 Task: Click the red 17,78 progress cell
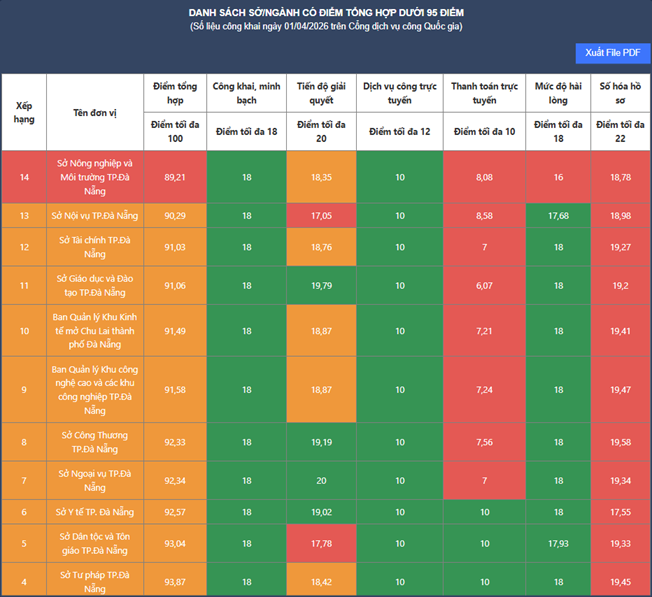click(321, 543)
